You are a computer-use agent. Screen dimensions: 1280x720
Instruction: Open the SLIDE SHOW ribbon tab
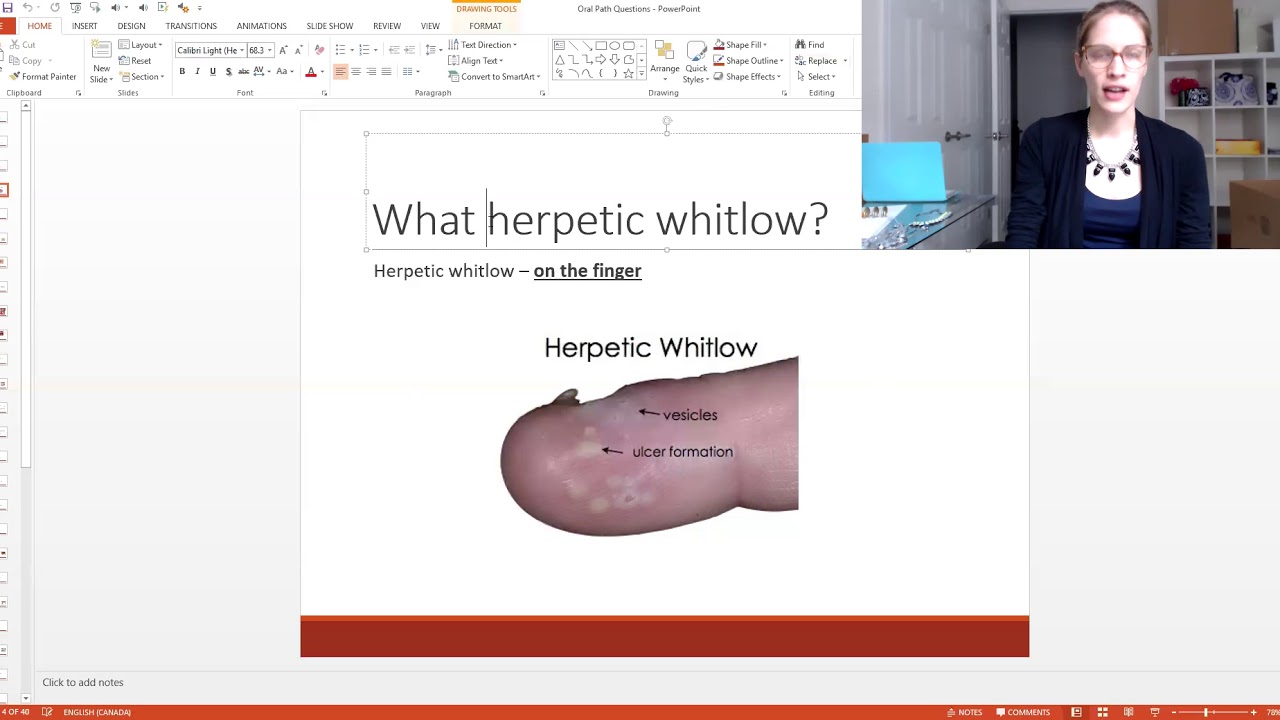coord(329,26)
